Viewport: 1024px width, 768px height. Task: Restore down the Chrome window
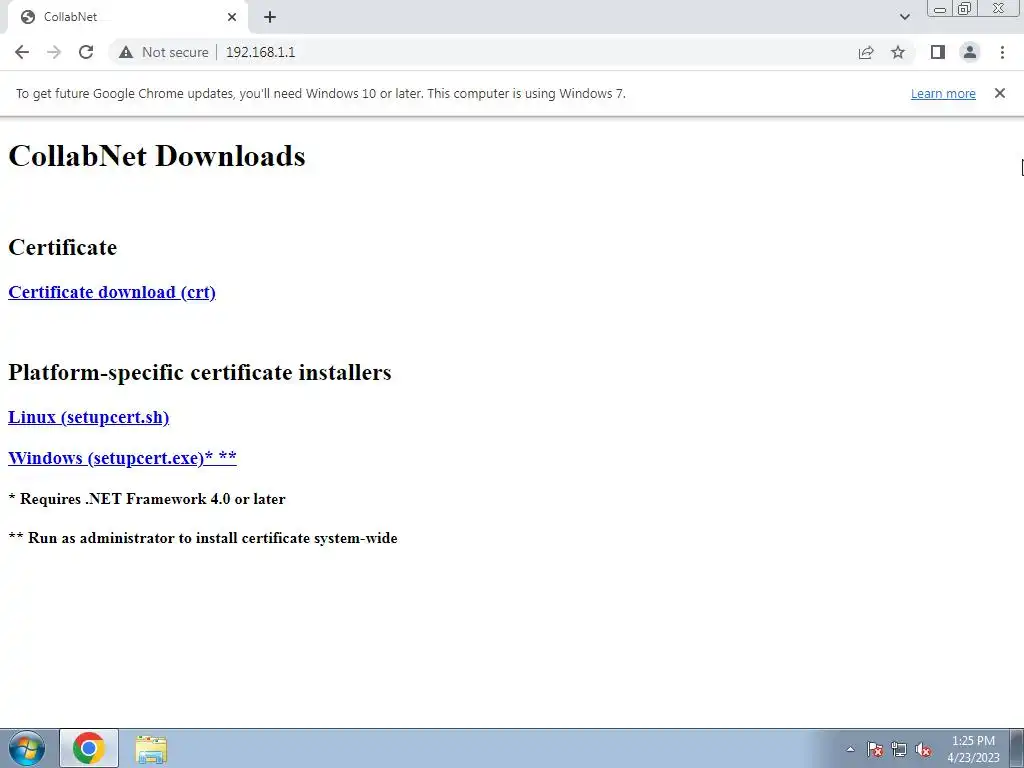click(965, 9)
